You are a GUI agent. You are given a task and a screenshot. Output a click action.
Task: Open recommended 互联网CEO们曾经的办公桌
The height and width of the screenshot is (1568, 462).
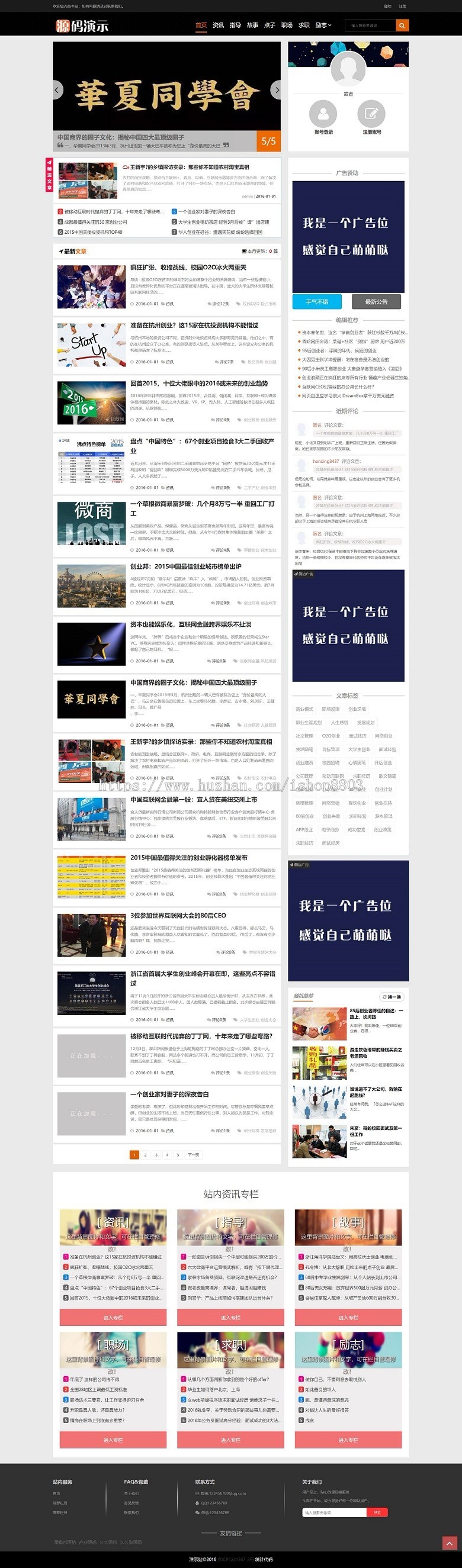coord(338,387)
